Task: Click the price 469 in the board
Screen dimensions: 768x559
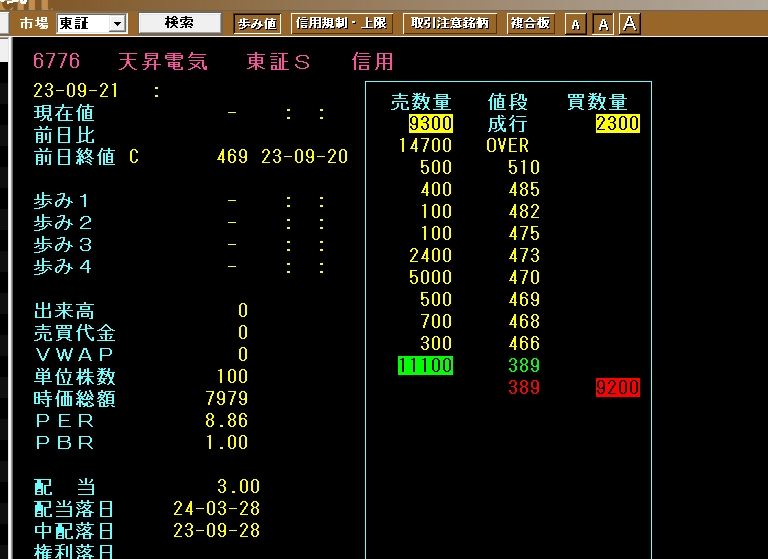Action: pyautogui.click(x=524, y=299)
